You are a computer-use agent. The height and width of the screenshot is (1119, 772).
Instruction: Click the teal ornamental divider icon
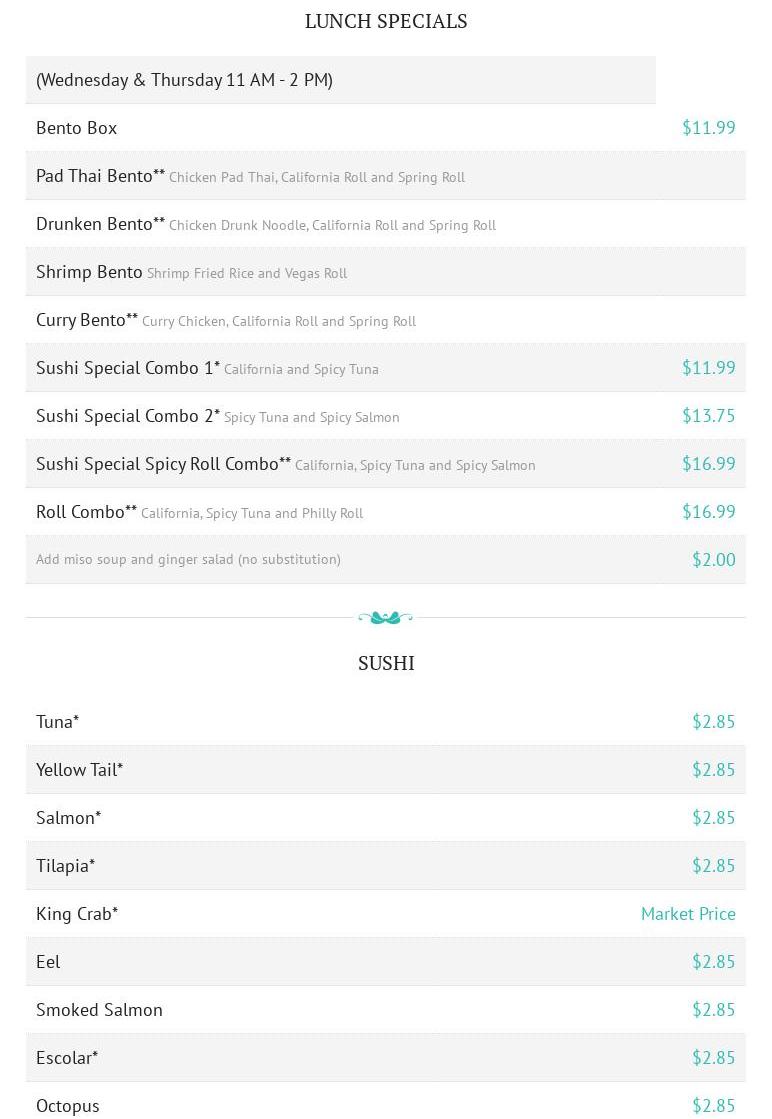(x=385, y=617)
